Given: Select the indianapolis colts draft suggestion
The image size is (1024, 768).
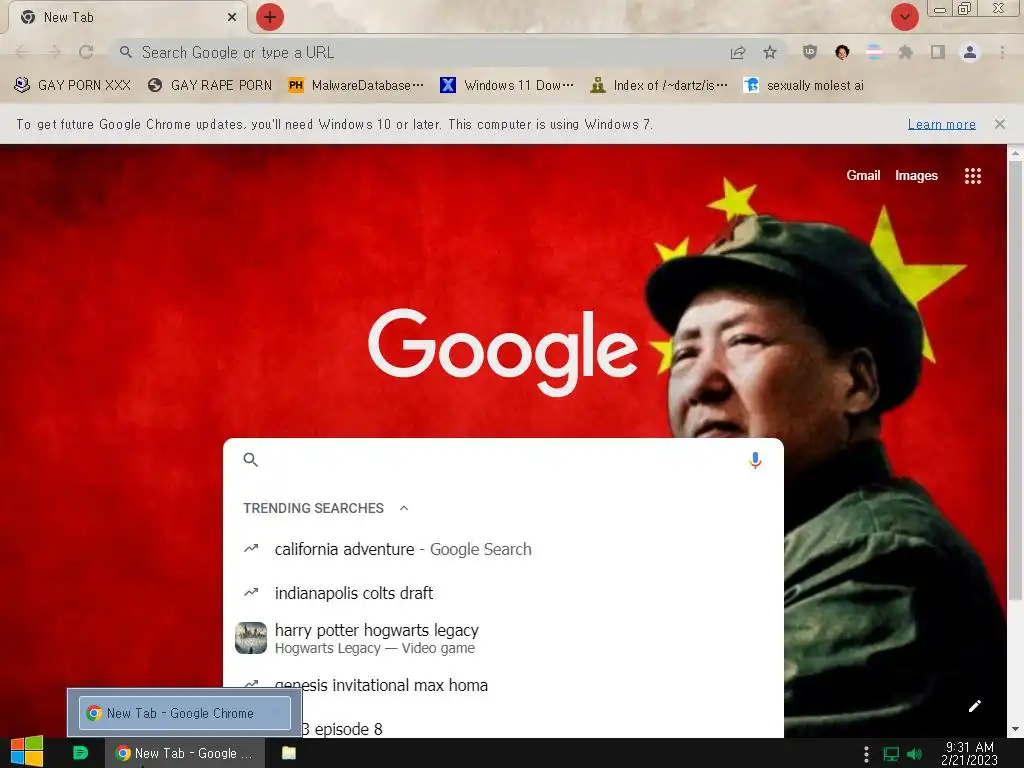Looking at the screenshot, I should (x=503, y=593).
